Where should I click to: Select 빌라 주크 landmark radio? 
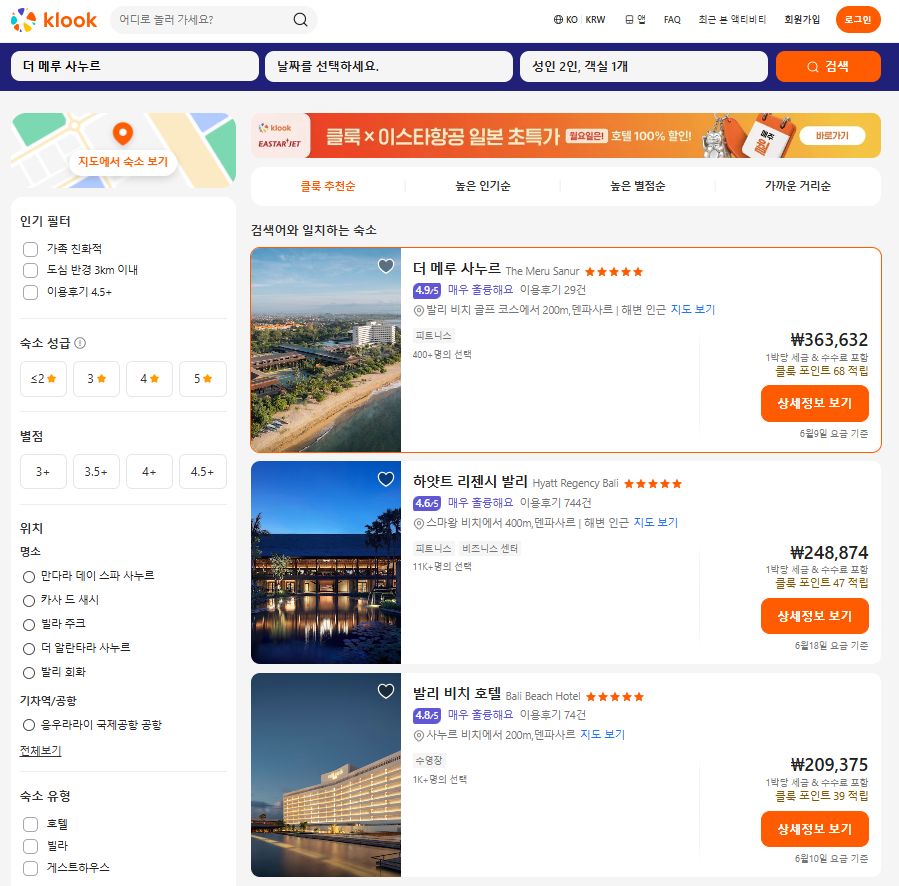(x=29, y=625)
